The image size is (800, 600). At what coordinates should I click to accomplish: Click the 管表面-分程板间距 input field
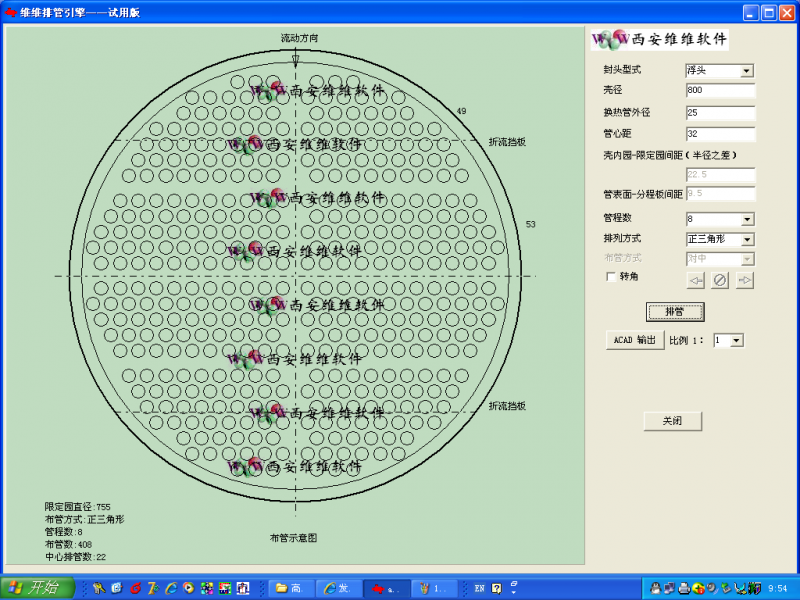point(720,193)
